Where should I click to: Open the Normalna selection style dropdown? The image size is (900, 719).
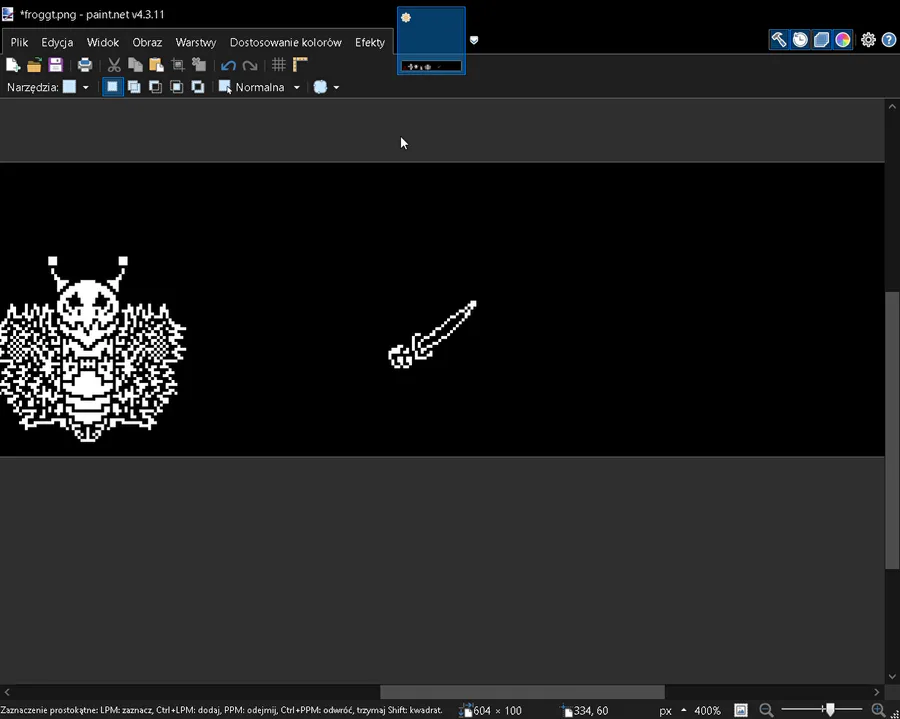(259, 87)
